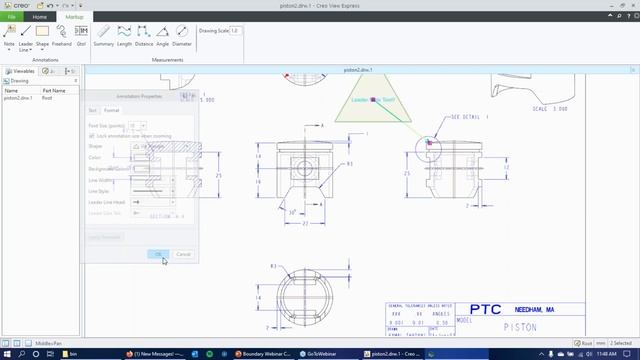Click the second layout icon in status bar
This screenshot has height=360, width=640.
[17, 343]
